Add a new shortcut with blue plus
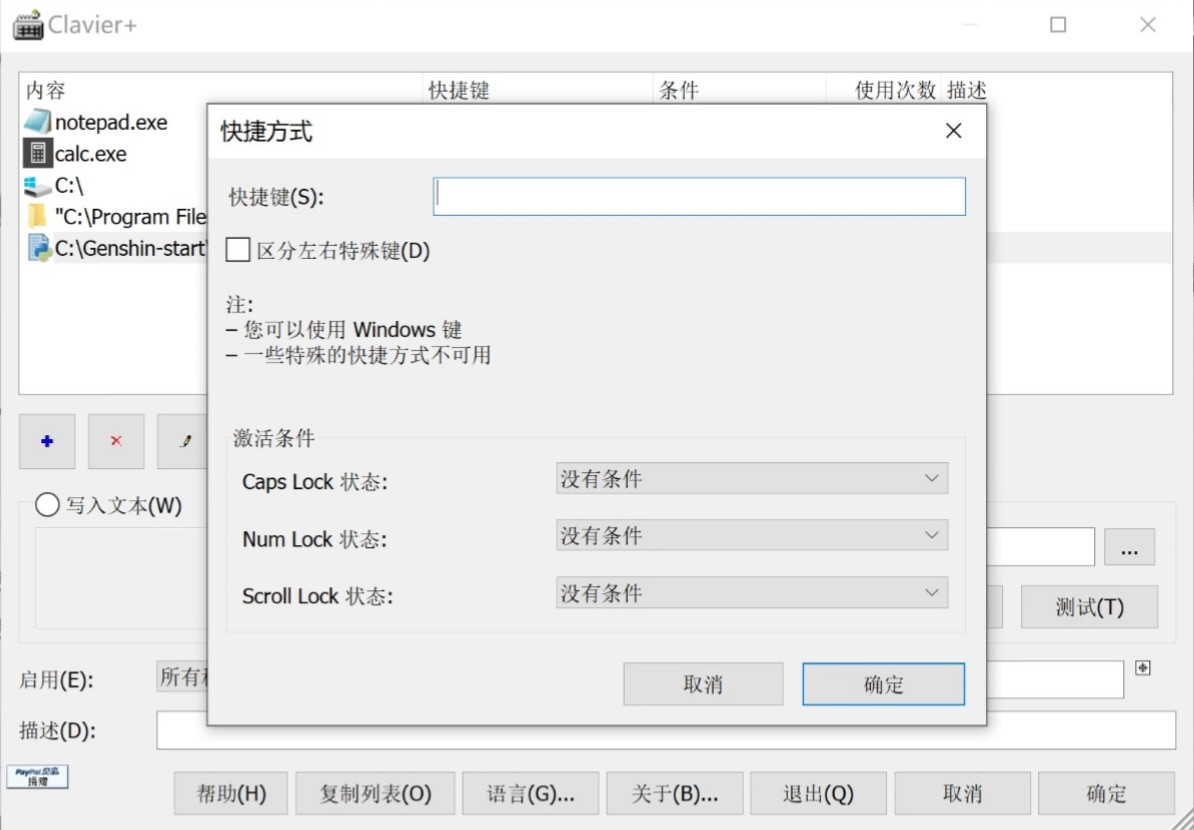The image size is (1194, 830). tap(47, 441)
